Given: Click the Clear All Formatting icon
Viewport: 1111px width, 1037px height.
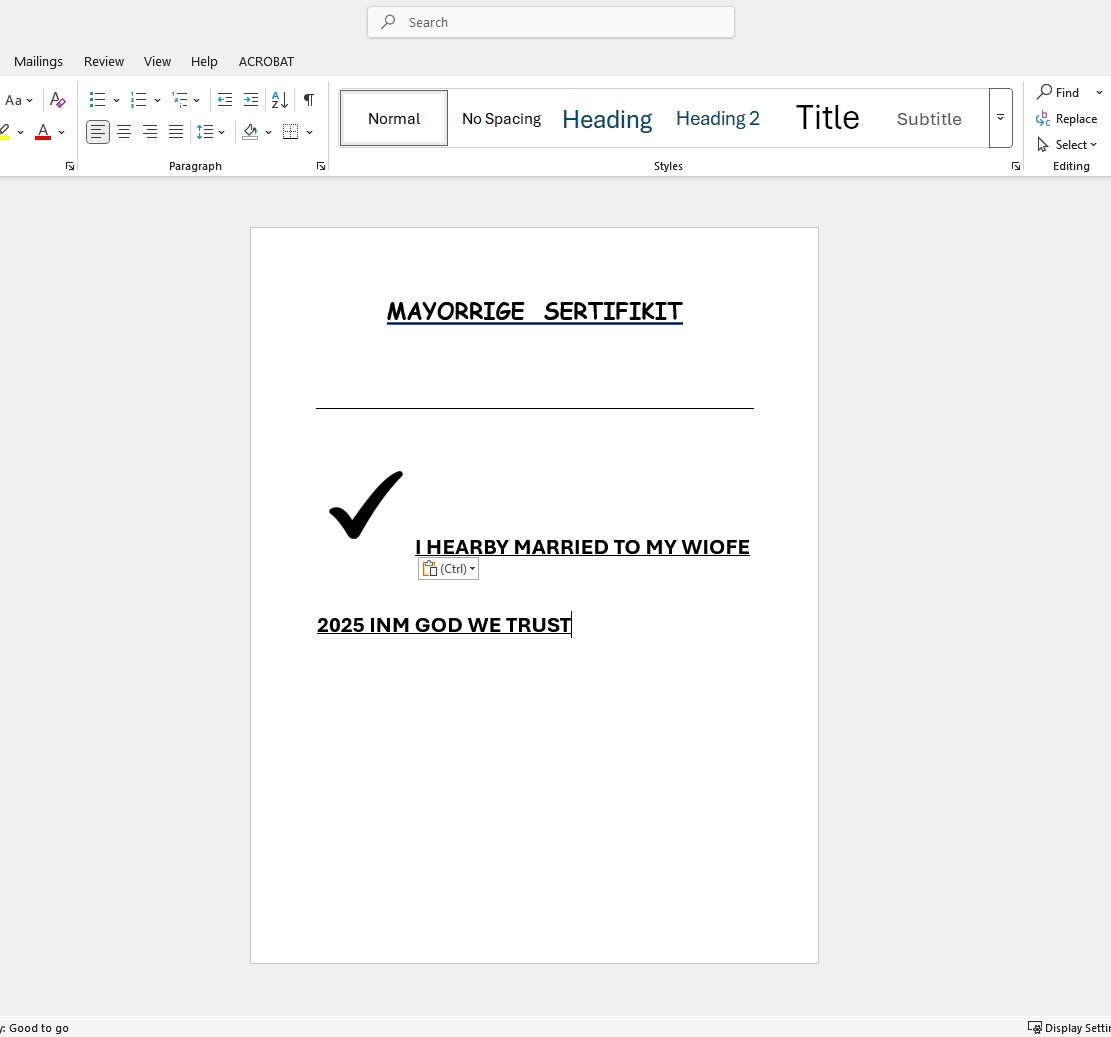Looking at the screenshot, I should click(58, 100).
